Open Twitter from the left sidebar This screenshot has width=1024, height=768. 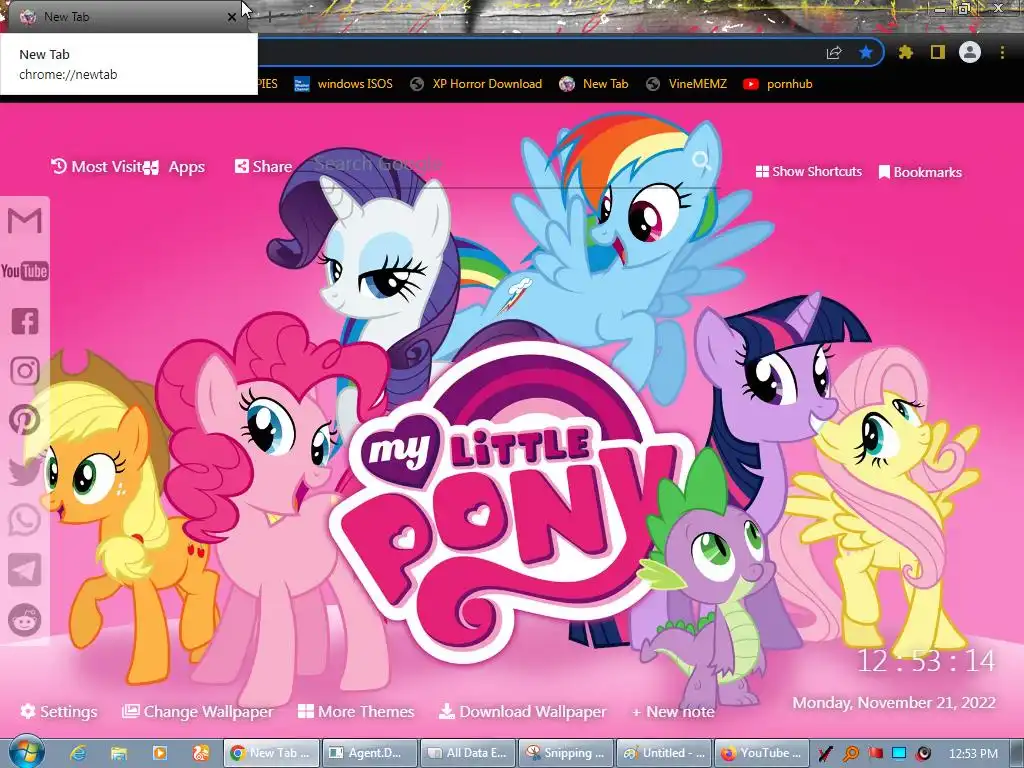(x=25, y=470)
